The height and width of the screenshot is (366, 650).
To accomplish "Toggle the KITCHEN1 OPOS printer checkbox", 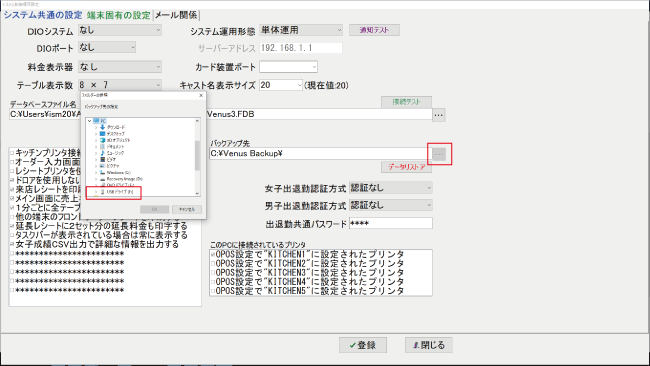I will click(x=213, y=254).
